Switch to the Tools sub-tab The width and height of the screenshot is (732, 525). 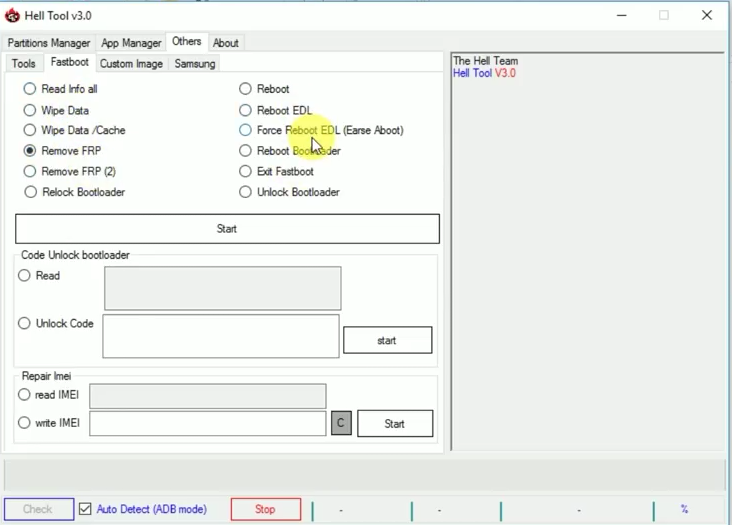(x=23, y=63)
